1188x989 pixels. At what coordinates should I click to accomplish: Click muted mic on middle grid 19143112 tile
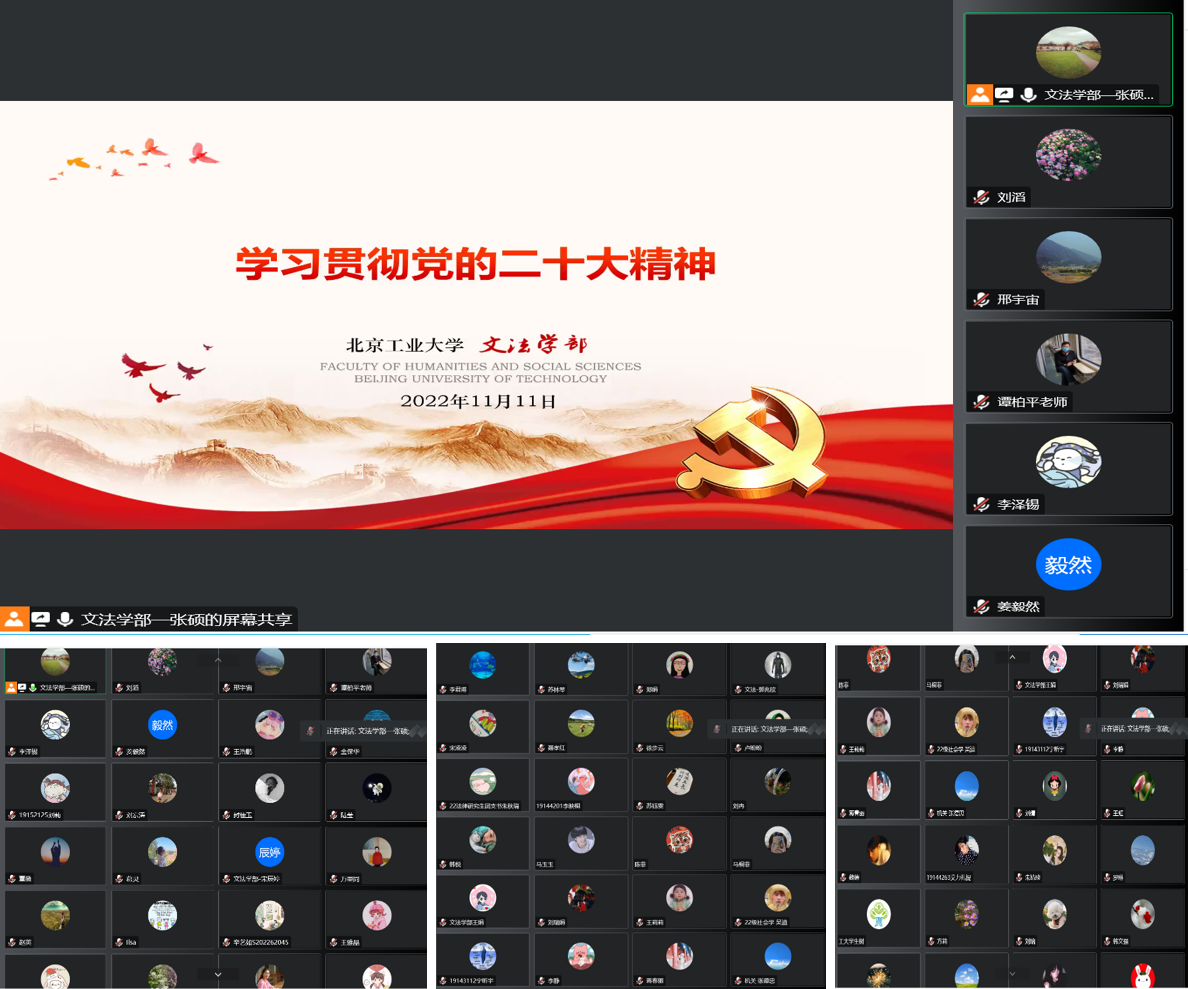coord(443,981)
